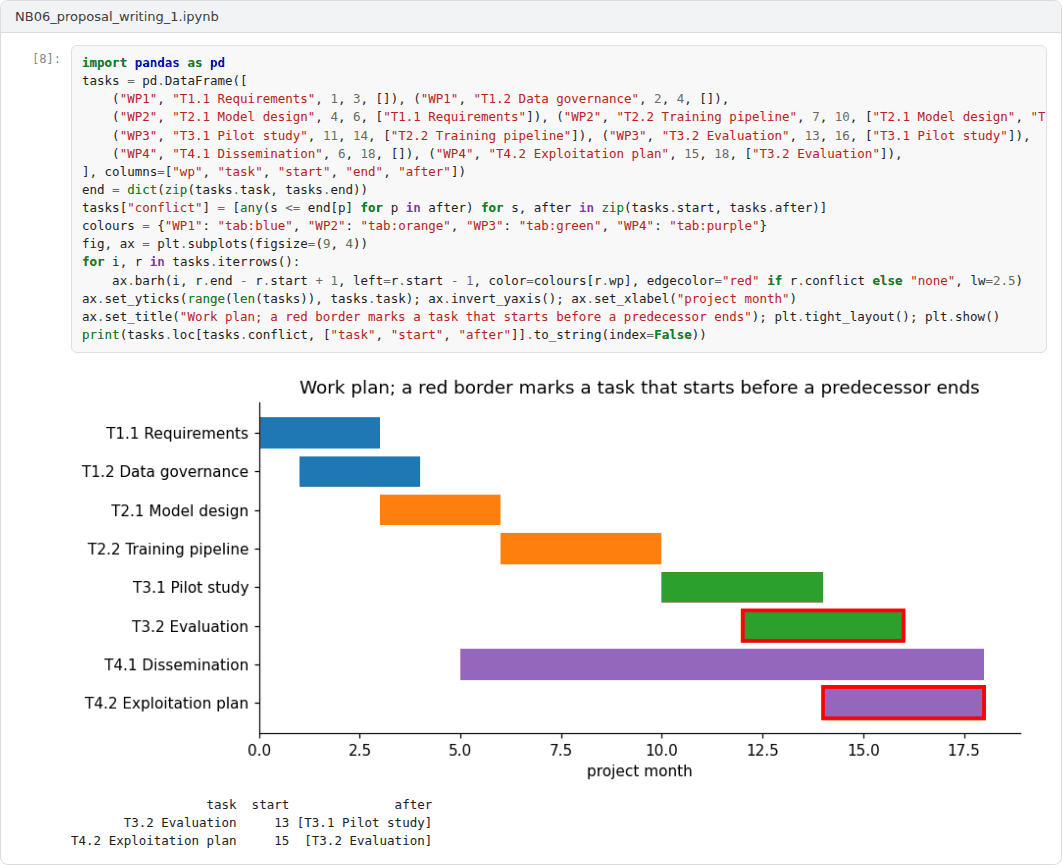Click the [8]: cell execution prompt
This screenshot has height=865, width=1062.
[47, 59]
